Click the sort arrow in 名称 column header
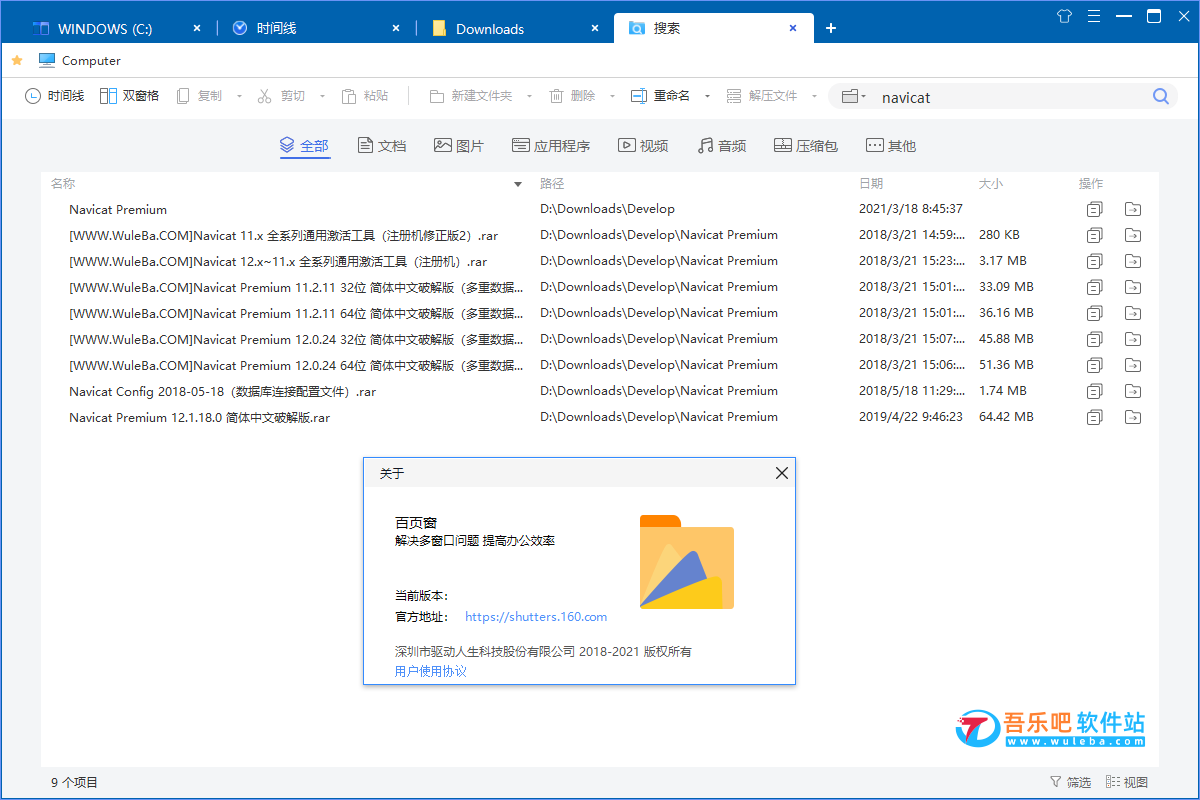This screenshot has width=1200, height=800. [518, 184]
